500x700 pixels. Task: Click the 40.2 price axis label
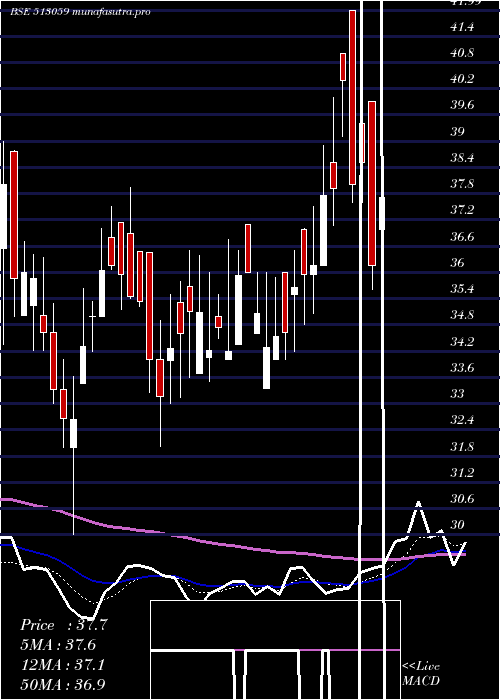[x=462, y=79]
